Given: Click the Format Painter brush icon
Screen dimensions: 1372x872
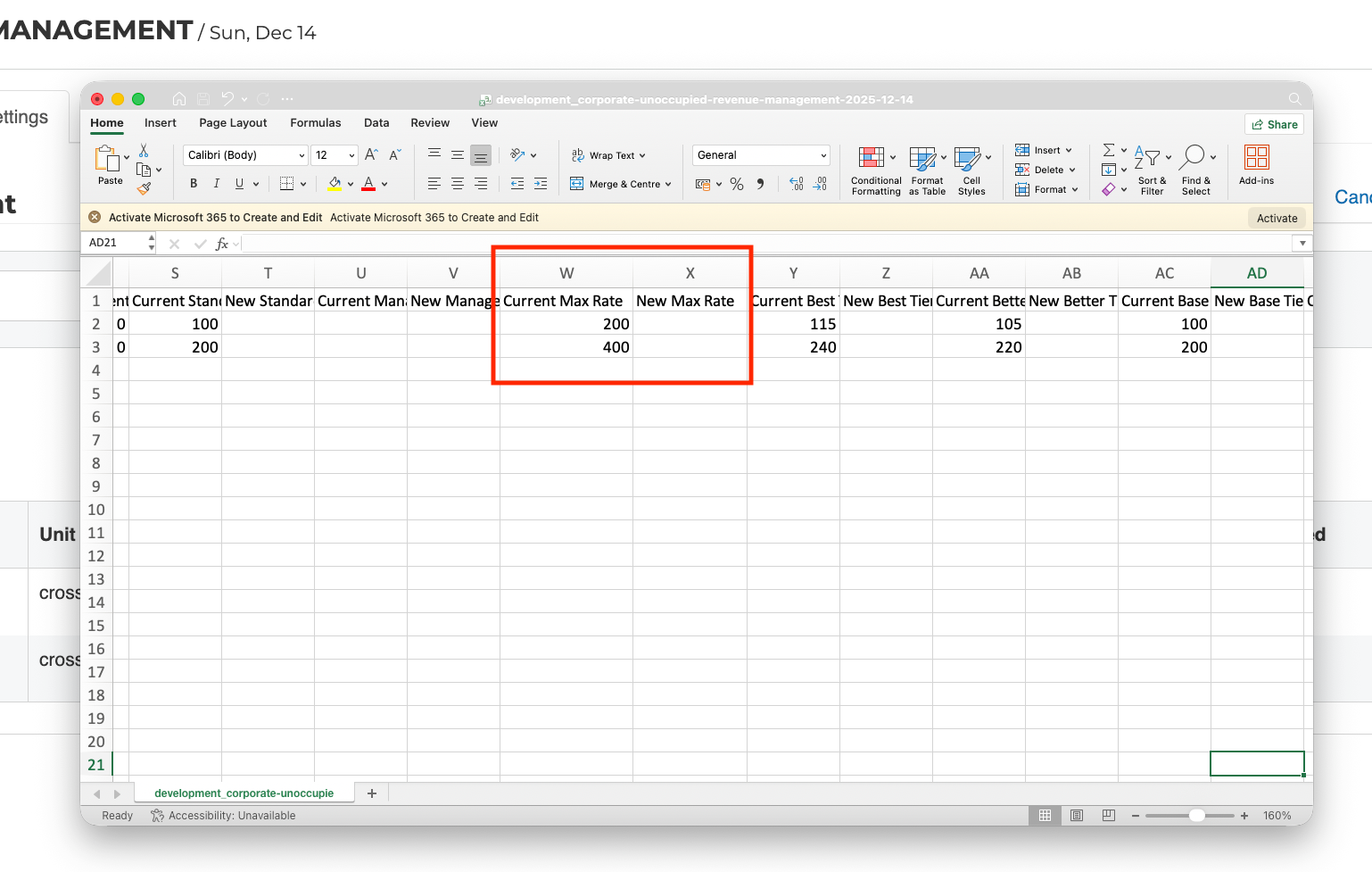Looking at the screenshot, I should 144,188.
